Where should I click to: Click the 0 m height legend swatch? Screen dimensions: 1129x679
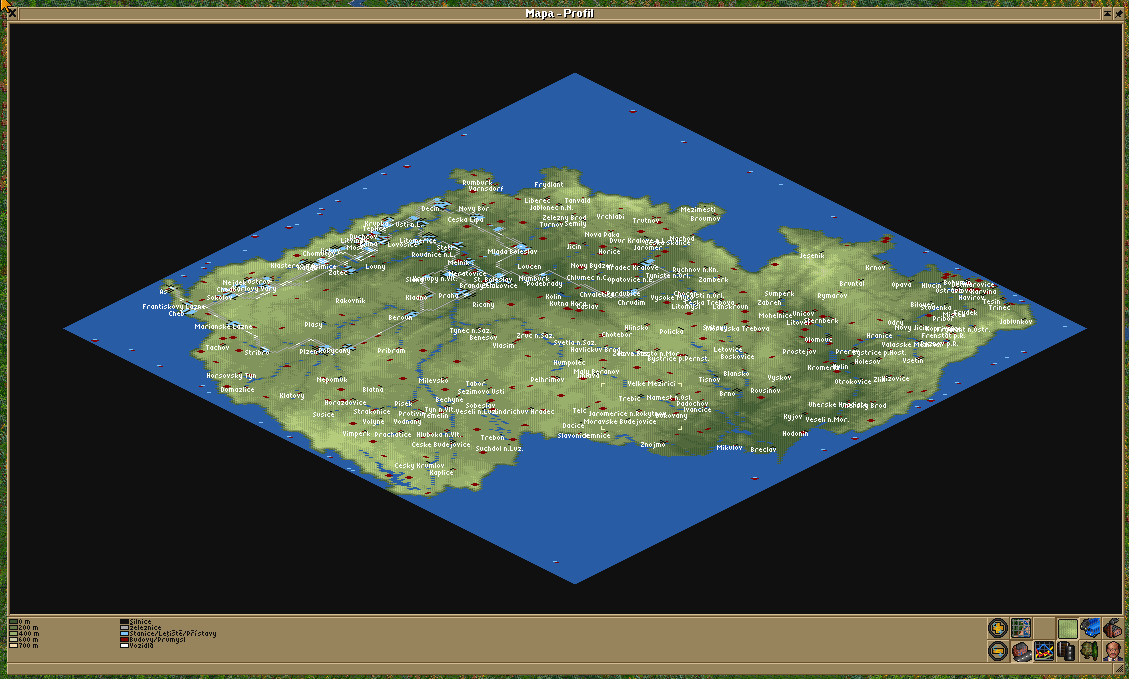point(13,621)
